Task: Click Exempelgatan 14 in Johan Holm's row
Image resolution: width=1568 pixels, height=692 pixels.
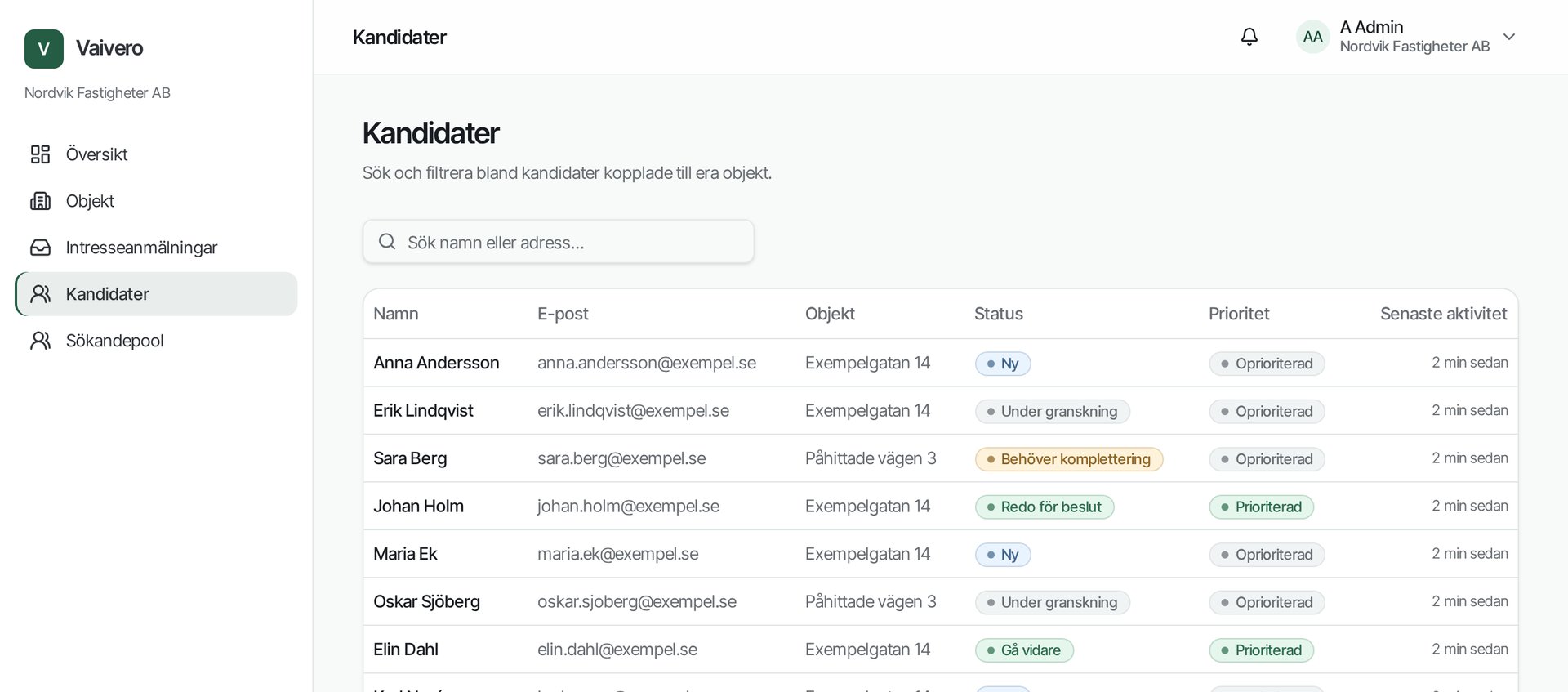Action: click(867, 507)
